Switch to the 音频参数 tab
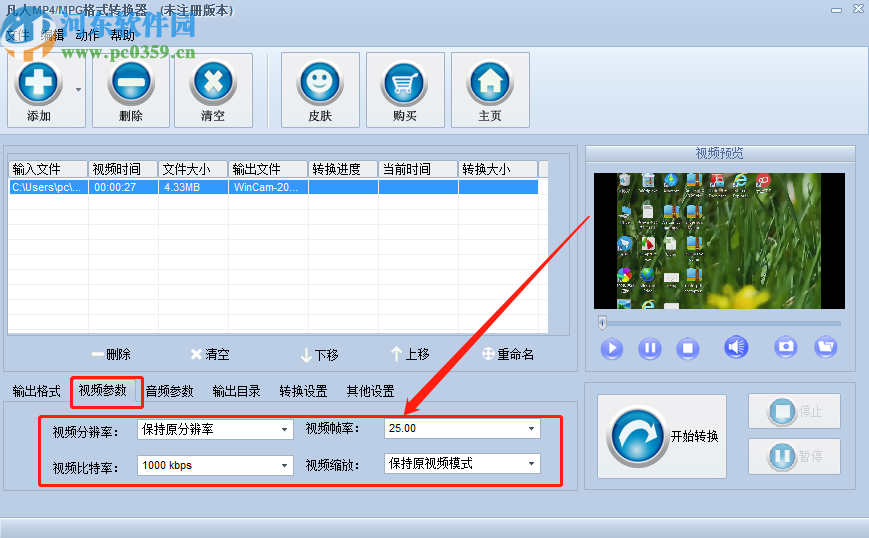Image resolution: width=869 pixels, height=538 pixels. point(170,391)
